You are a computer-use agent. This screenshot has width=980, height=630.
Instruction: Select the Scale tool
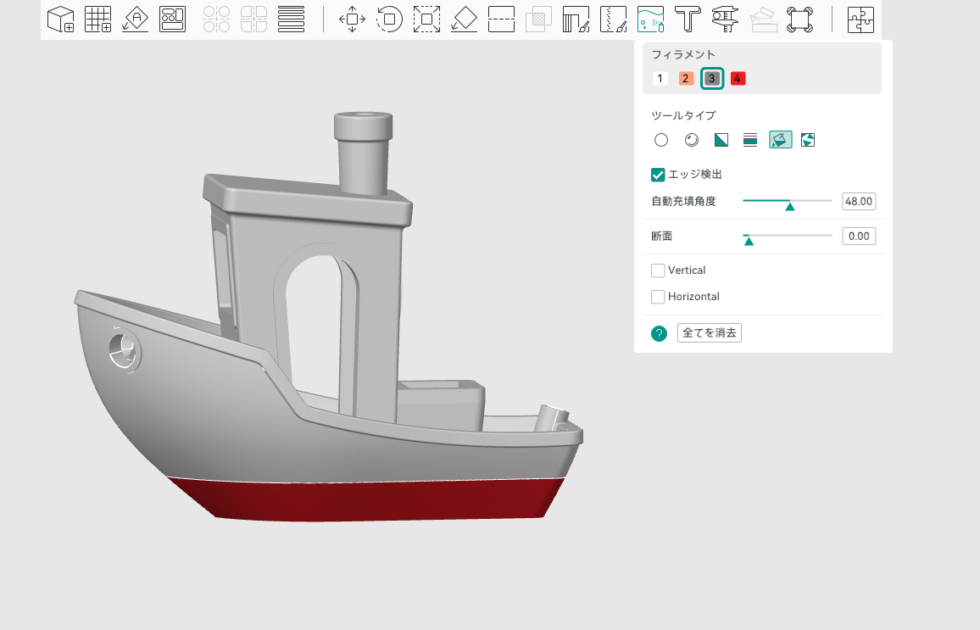coord(427,19)
